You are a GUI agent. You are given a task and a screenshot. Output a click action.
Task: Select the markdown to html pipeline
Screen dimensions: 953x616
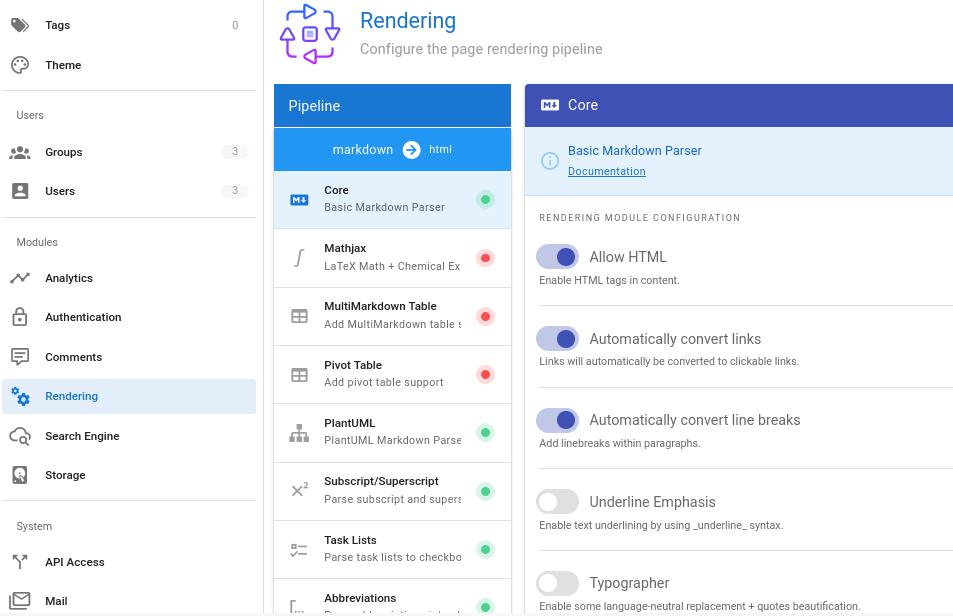tap(392, 149)
